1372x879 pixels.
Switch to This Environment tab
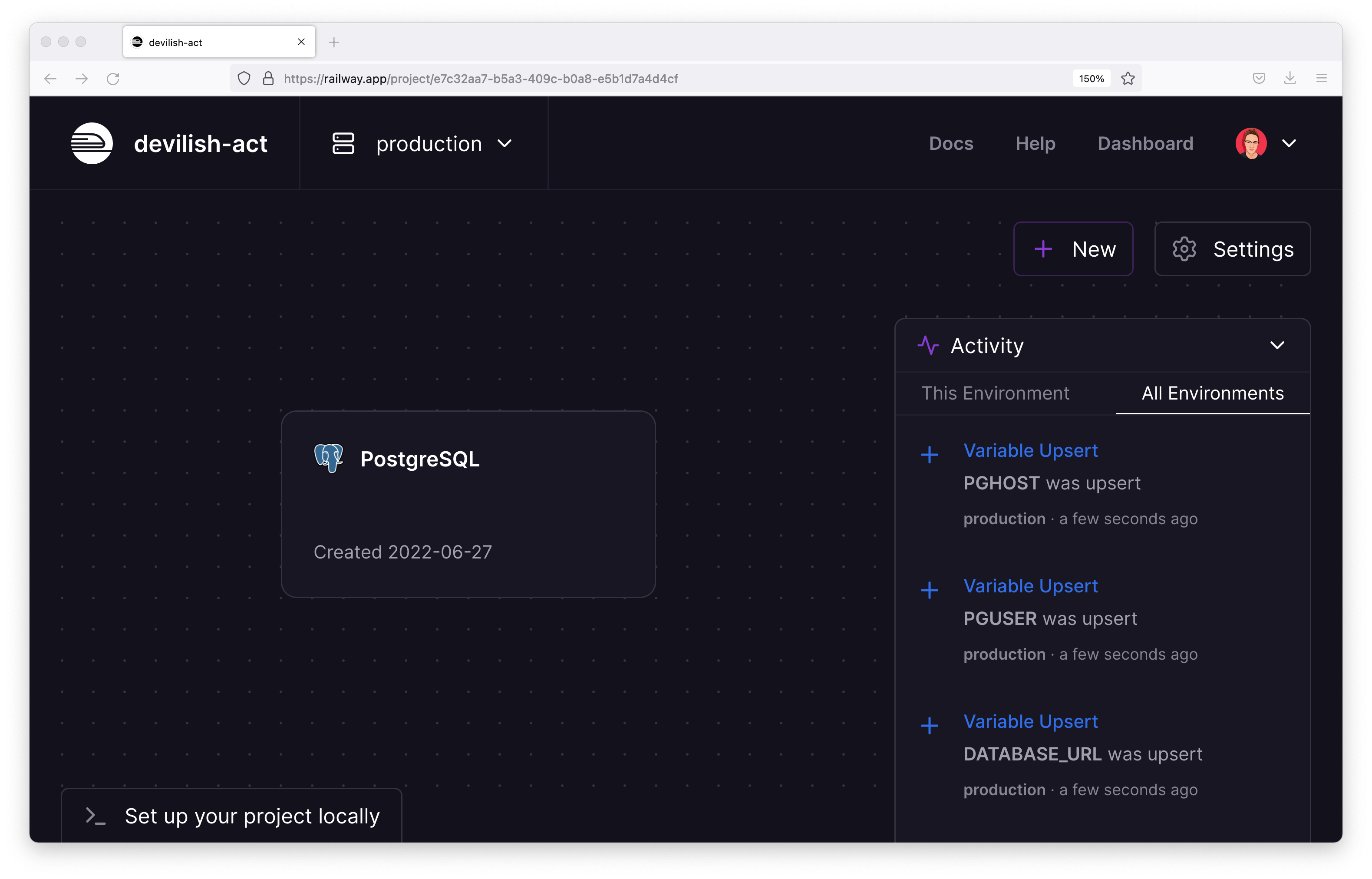pos(995,393)
